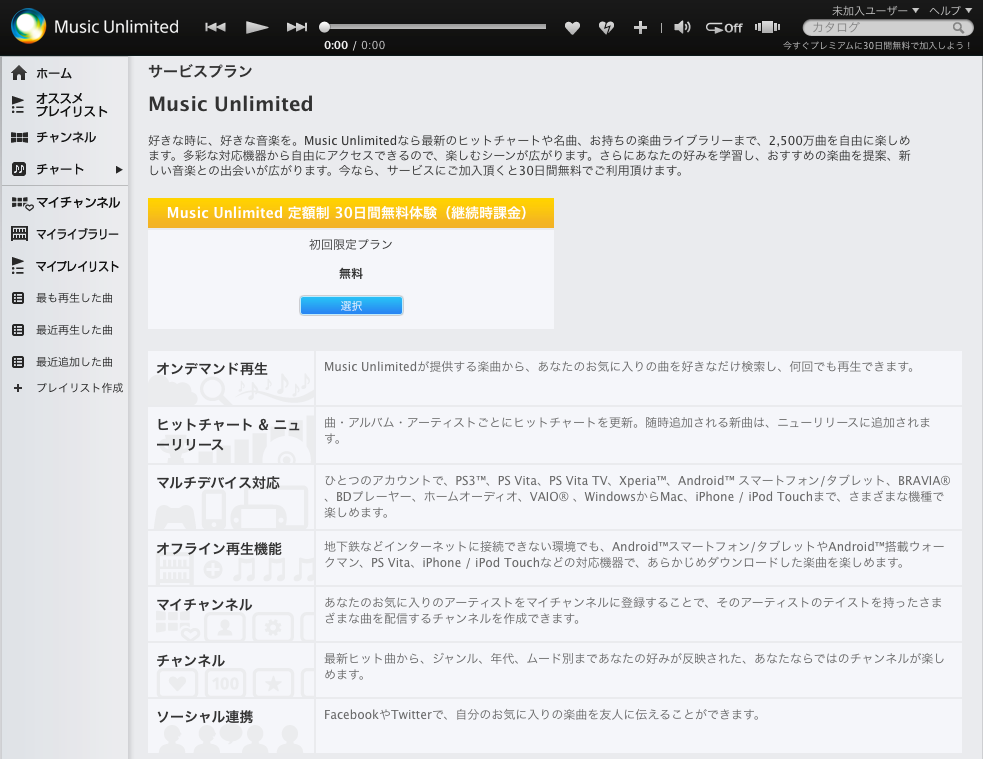
Task: Click the playback progress slider
Action: coord(433,27)
